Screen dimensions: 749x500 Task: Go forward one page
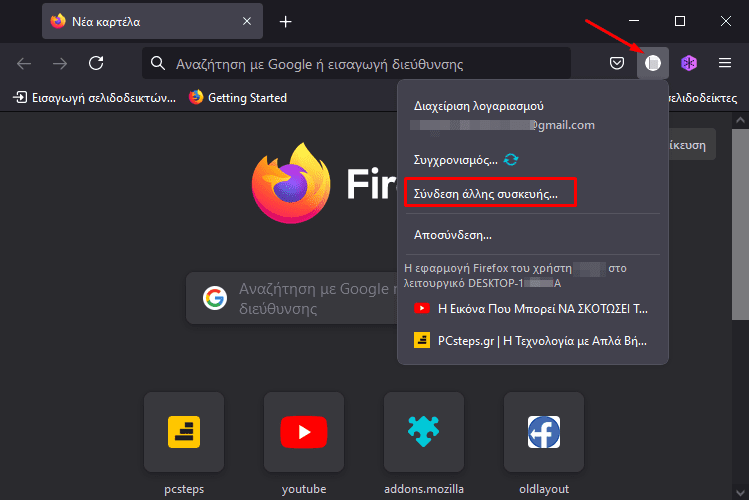(60, 64)
